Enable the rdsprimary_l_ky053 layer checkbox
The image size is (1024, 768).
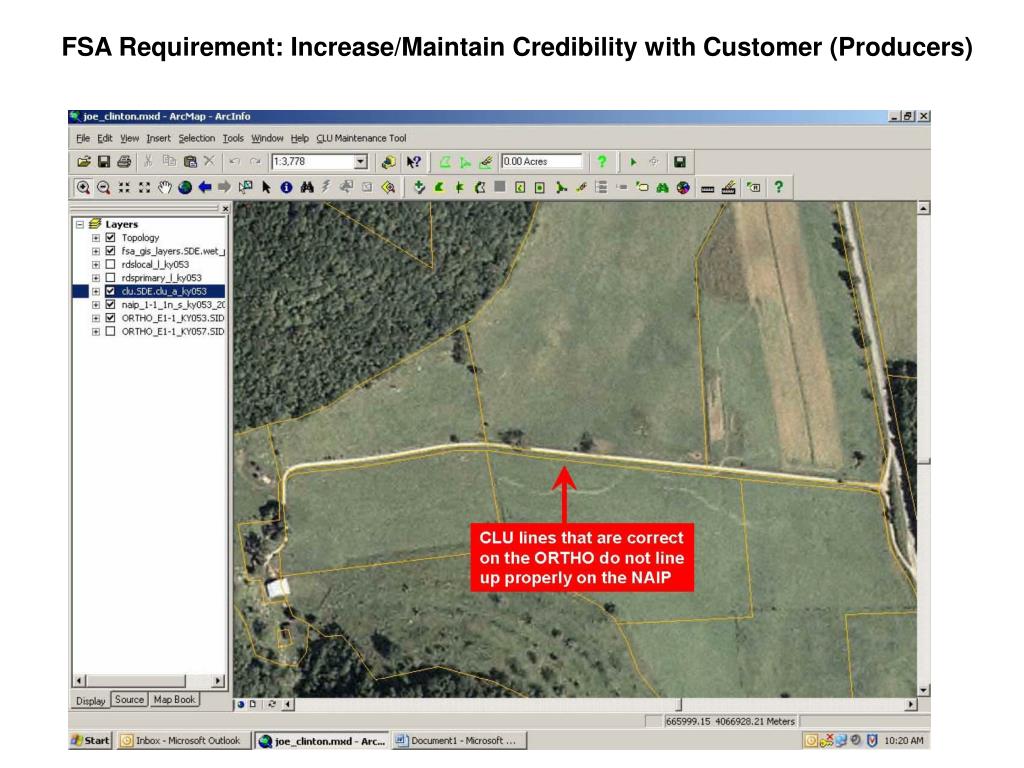tap(110, 278)
